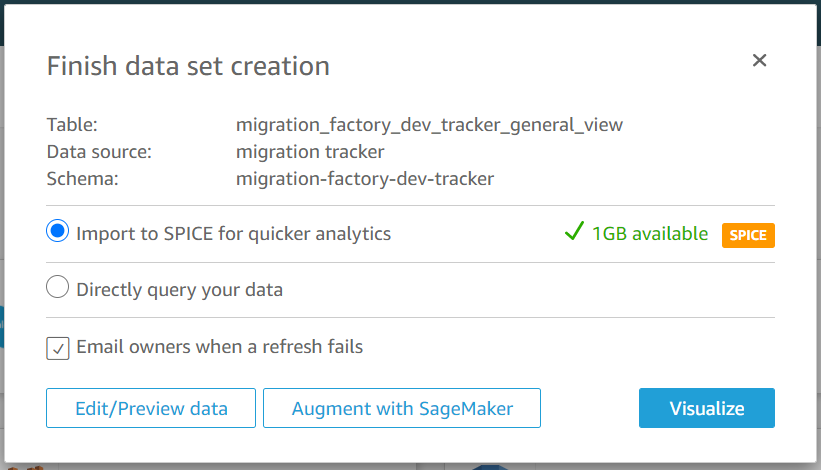Viewport: 821px width, 470px height.
Task: Click the orange SPICE badge
Action: (x=748, y=235)
